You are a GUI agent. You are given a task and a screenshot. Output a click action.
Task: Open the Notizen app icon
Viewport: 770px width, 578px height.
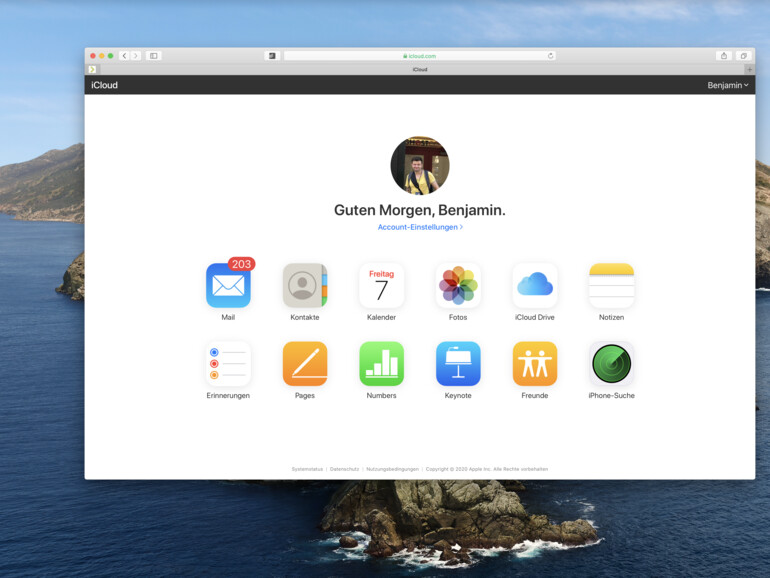(x=611, y=285)
